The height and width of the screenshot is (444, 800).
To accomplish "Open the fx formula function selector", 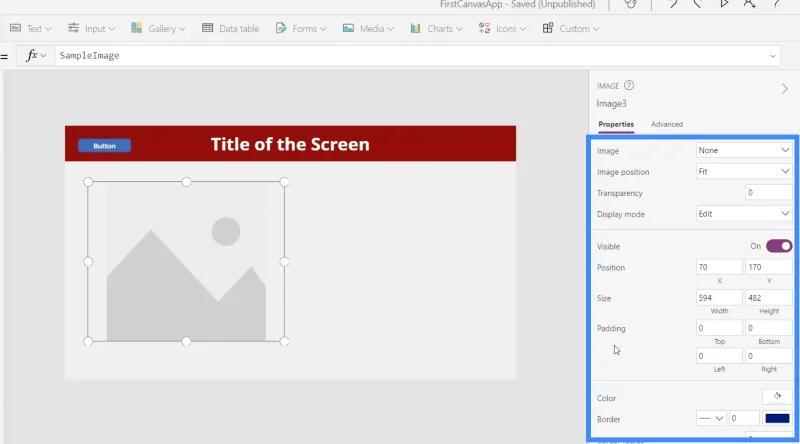I will (x=36, y=55).
